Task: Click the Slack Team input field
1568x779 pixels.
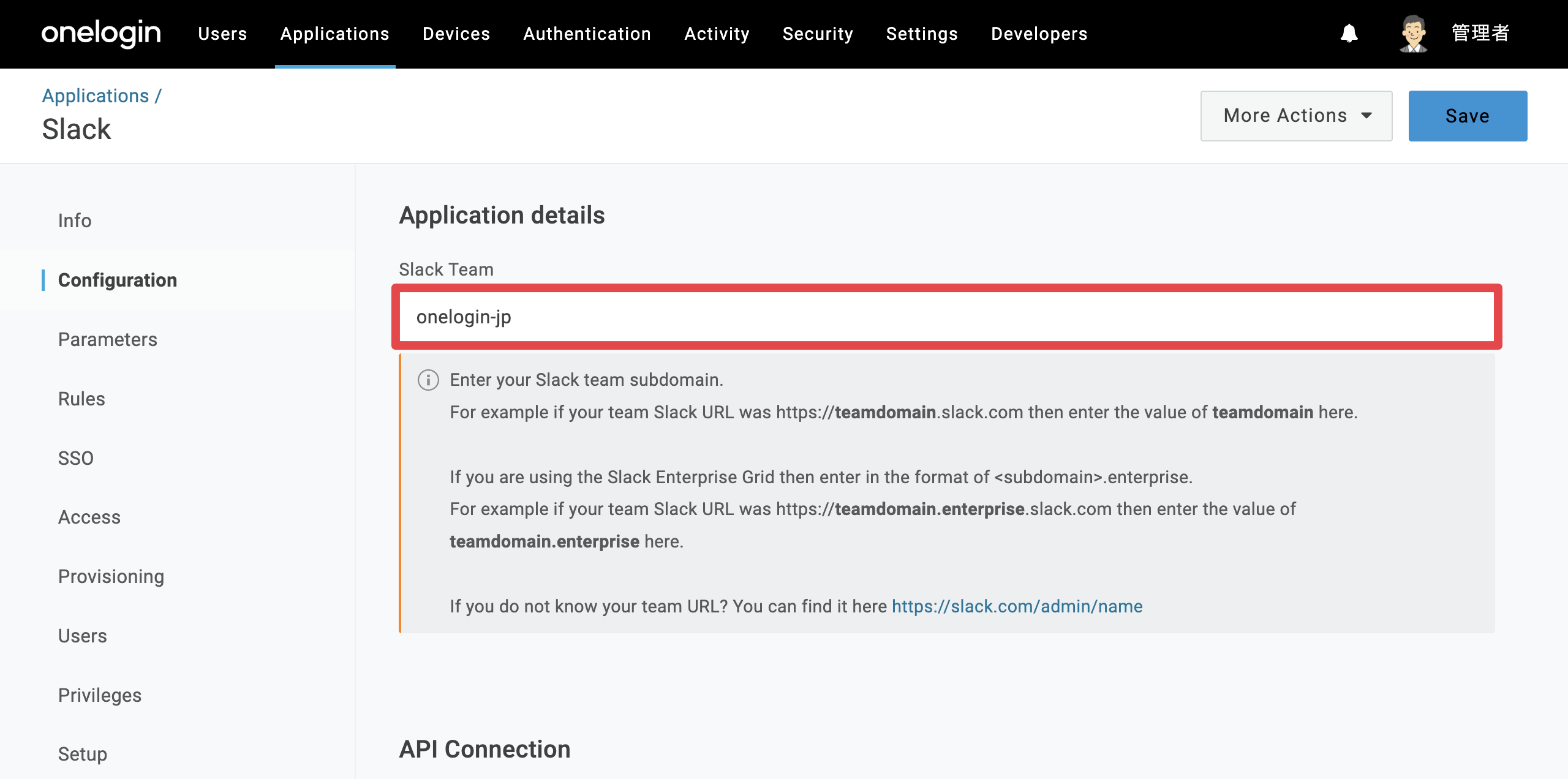Action: click(x=947, y=317)
